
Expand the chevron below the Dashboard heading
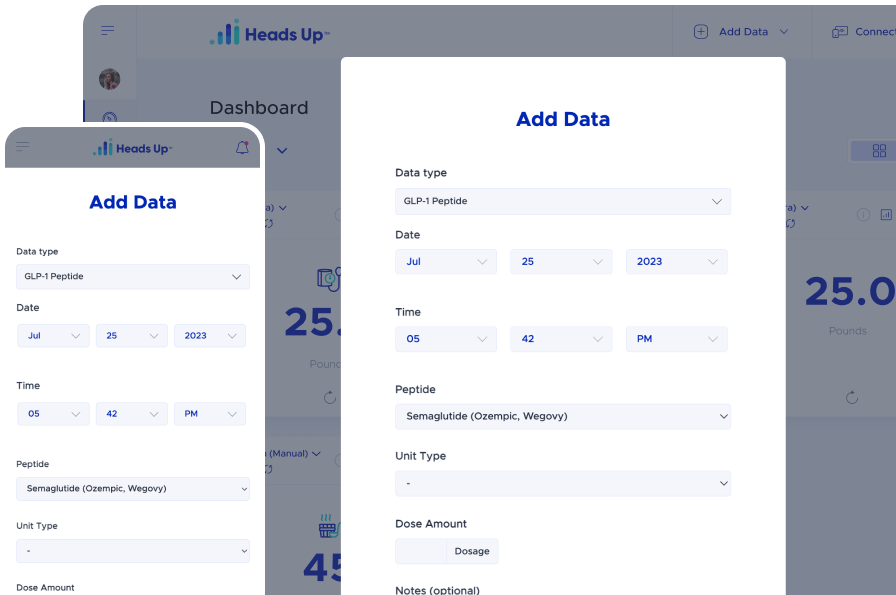coord(282,151)
